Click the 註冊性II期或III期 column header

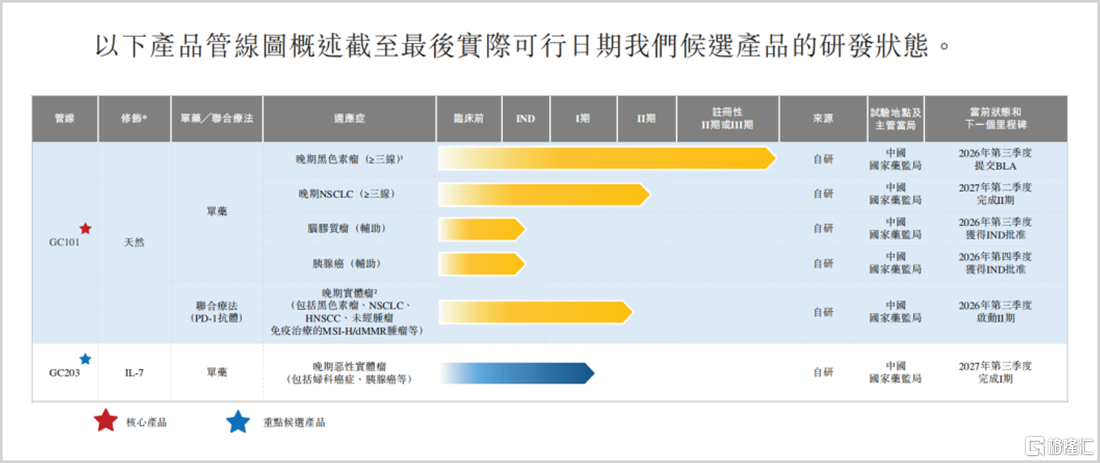click(x=727, y=119)
